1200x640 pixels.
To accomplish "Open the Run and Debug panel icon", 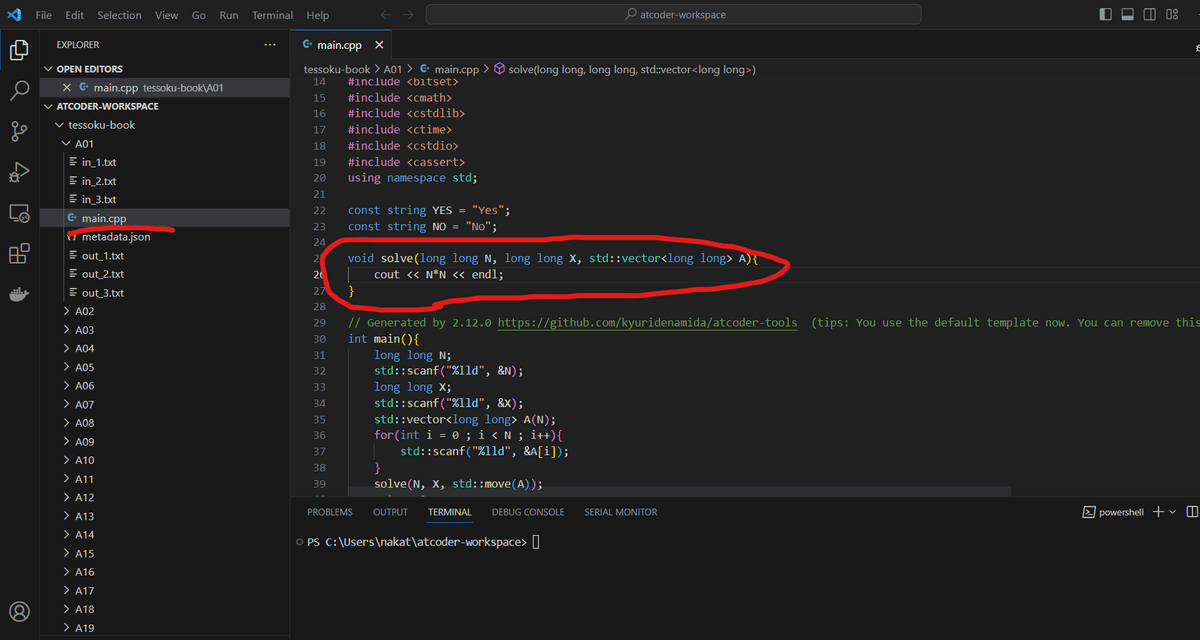I will [18, 172].
